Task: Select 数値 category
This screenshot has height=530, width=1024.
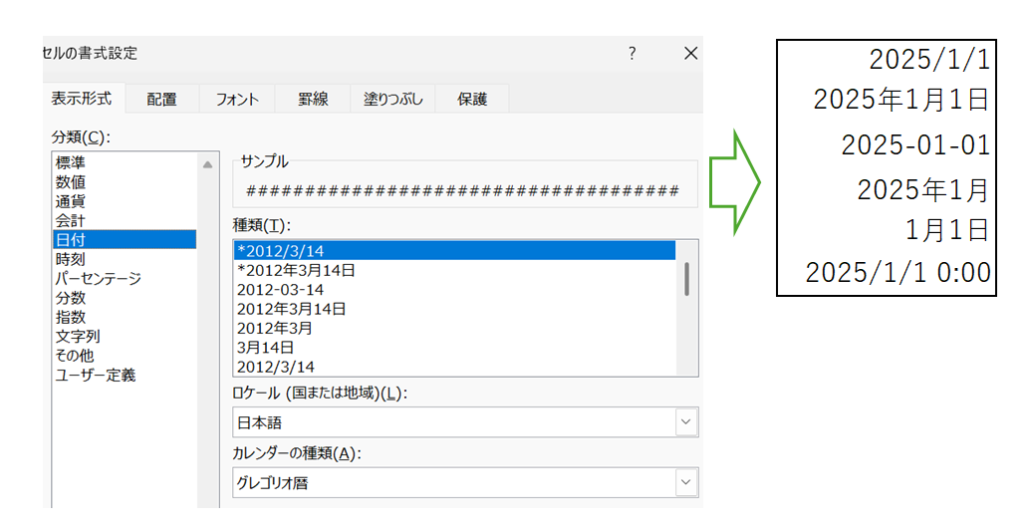Action: click(x=70, y=181)
